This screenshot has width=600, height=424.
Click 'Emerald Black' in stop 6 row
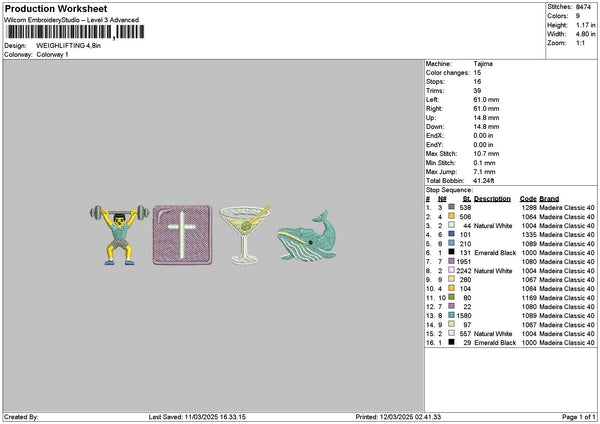pos(495,253)
